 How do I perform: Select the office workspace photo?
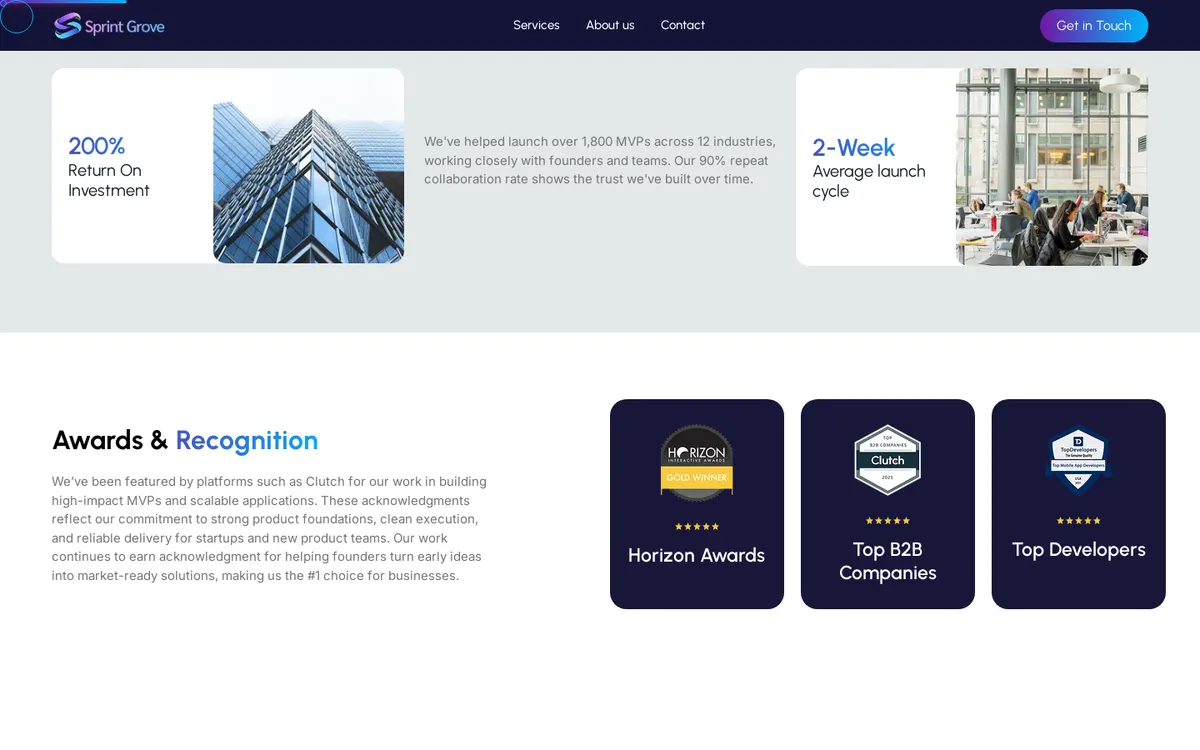pyautogui.click(x=1052, y=167)
